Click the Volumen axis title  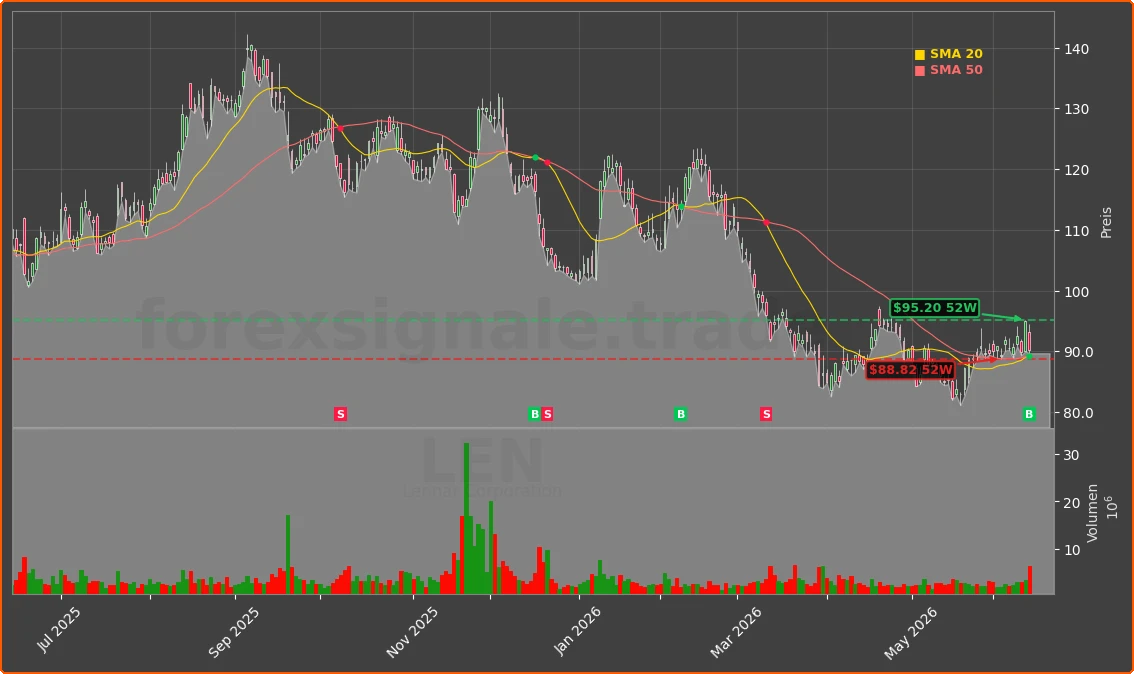coord(1092,513)
